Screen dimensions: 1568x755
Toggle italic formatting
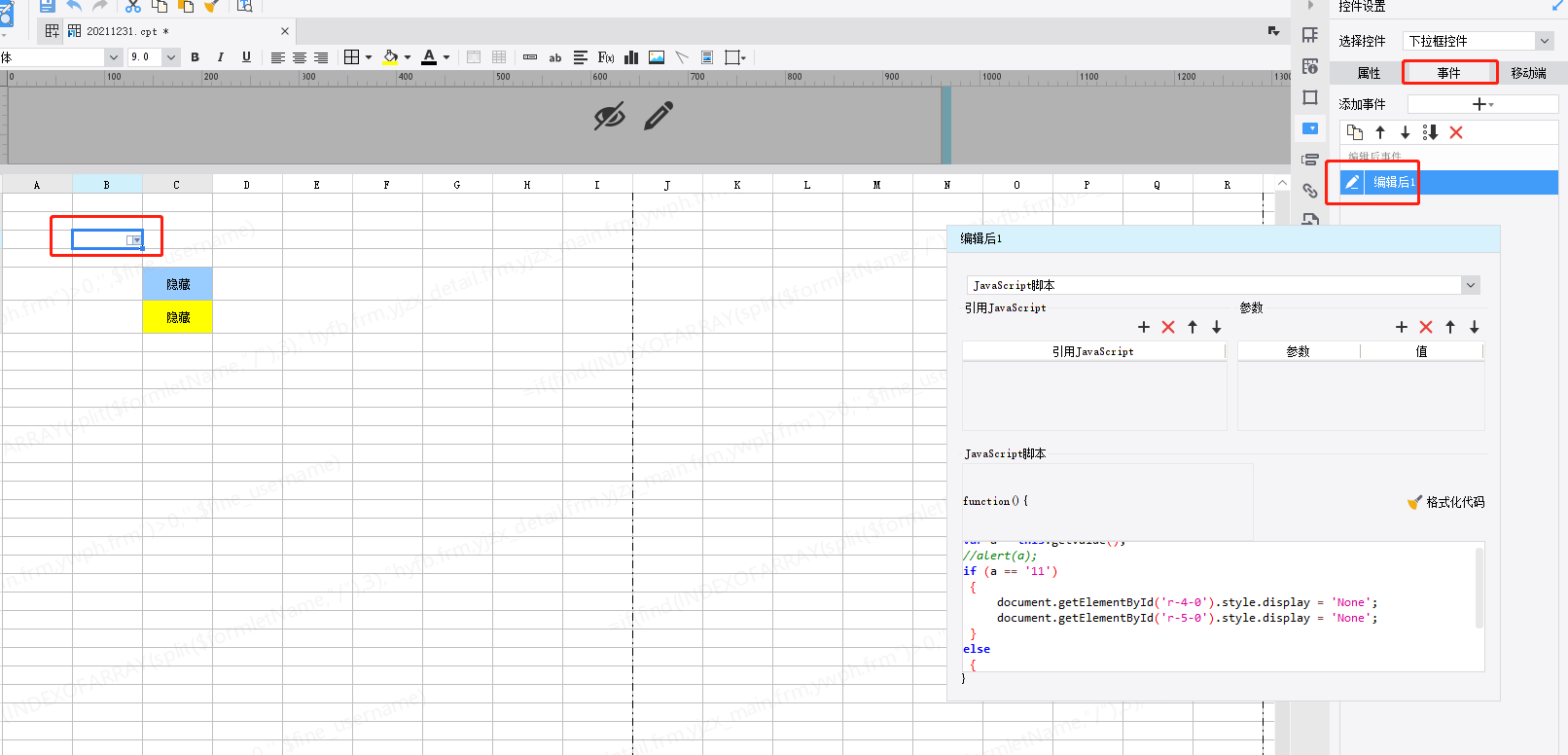tap(221, 57)
